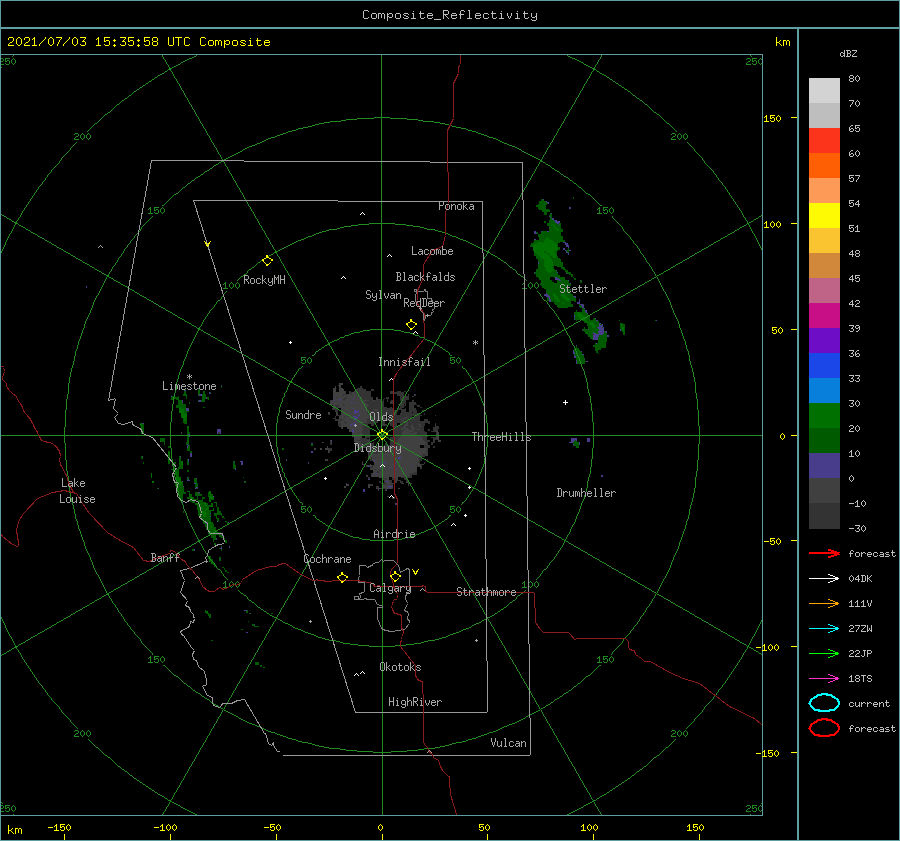Click the red forecast ellipse legend icon
The height and width of the screenshot is (841, 900).
pyautogui.click(x=824, y=728)
